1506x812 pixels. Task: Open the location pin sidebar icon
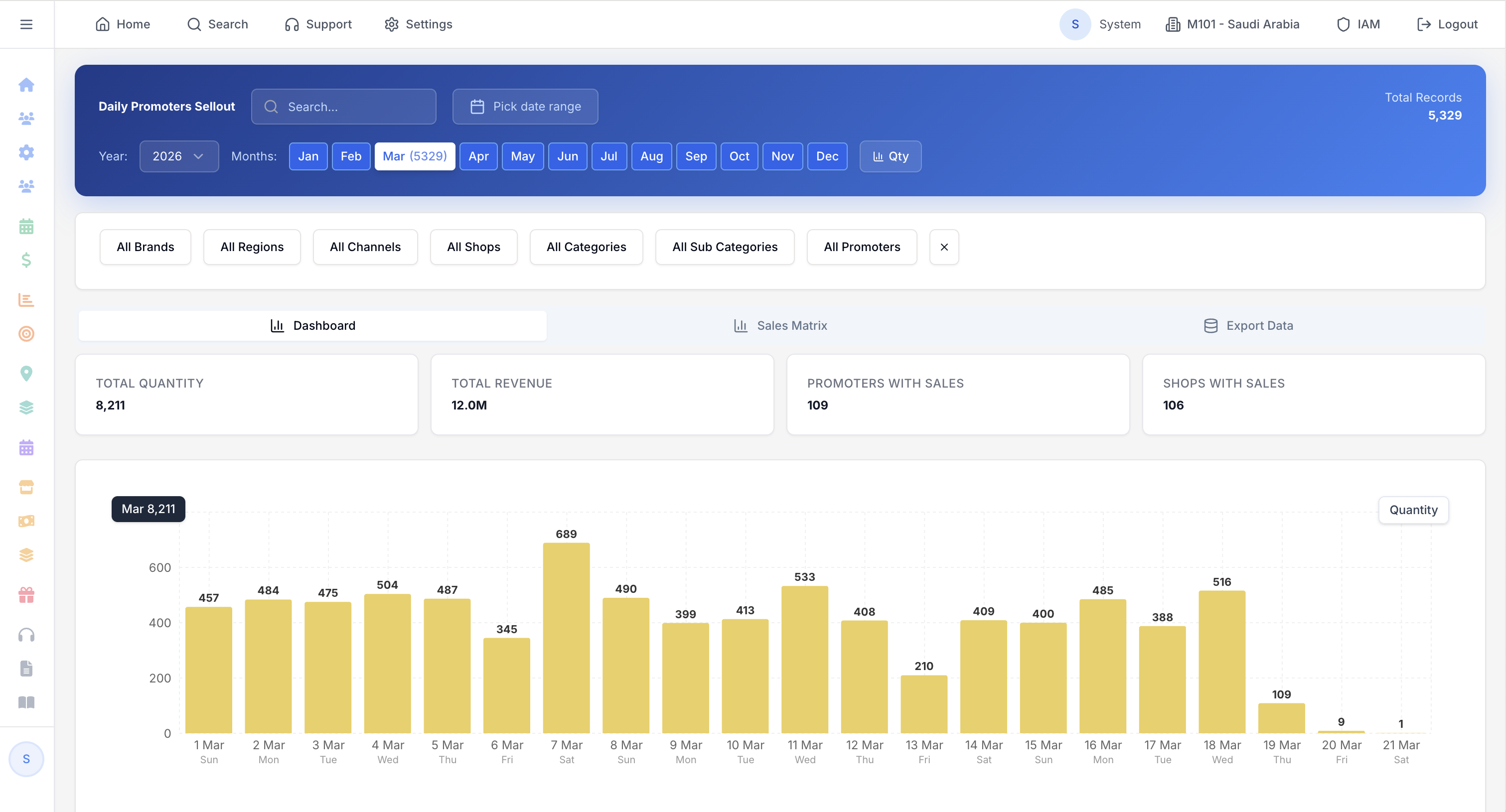pos(26,373)
